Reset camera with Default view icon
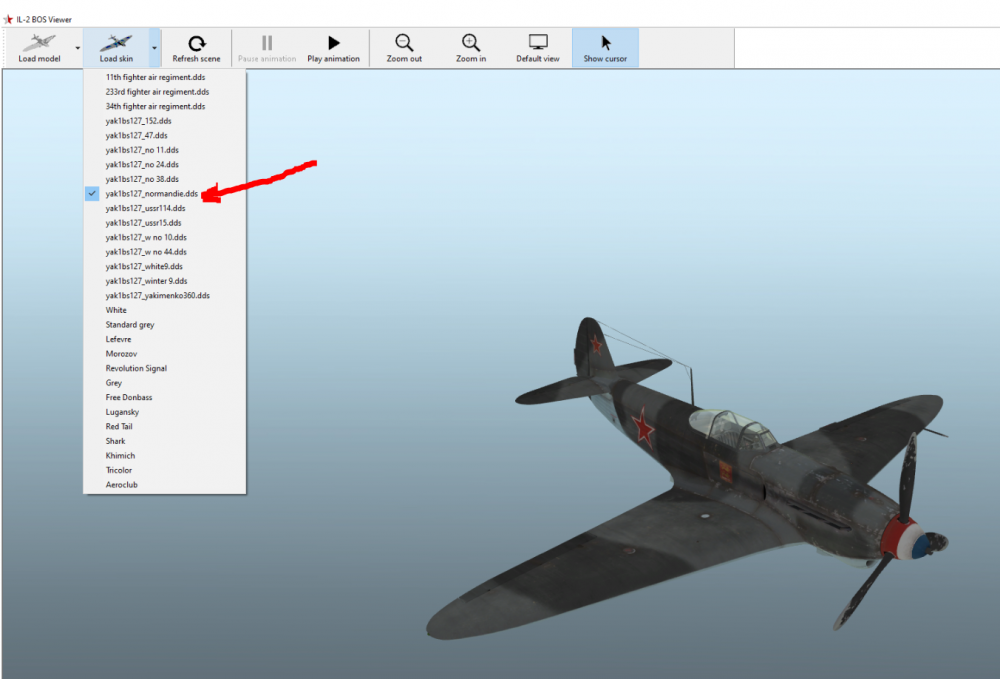This screenshot has width=1000, height=679. 538,43
